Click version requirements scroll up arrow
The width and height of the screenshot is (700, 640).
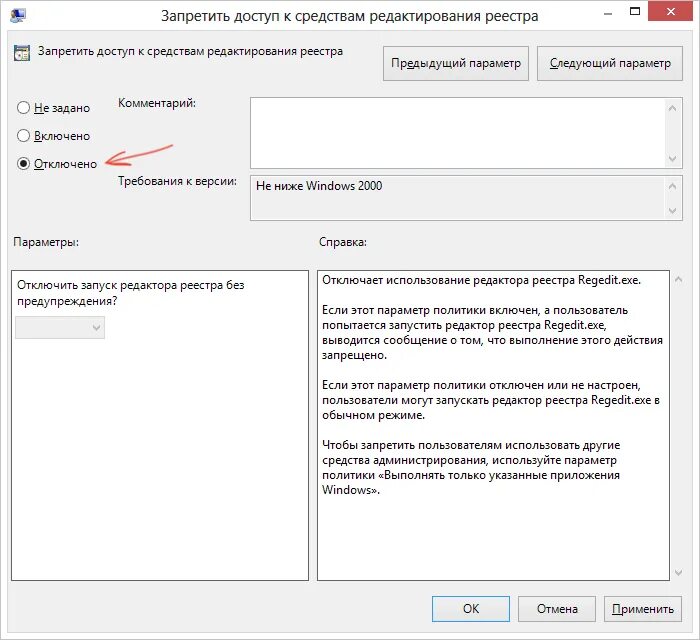point(673,186)
